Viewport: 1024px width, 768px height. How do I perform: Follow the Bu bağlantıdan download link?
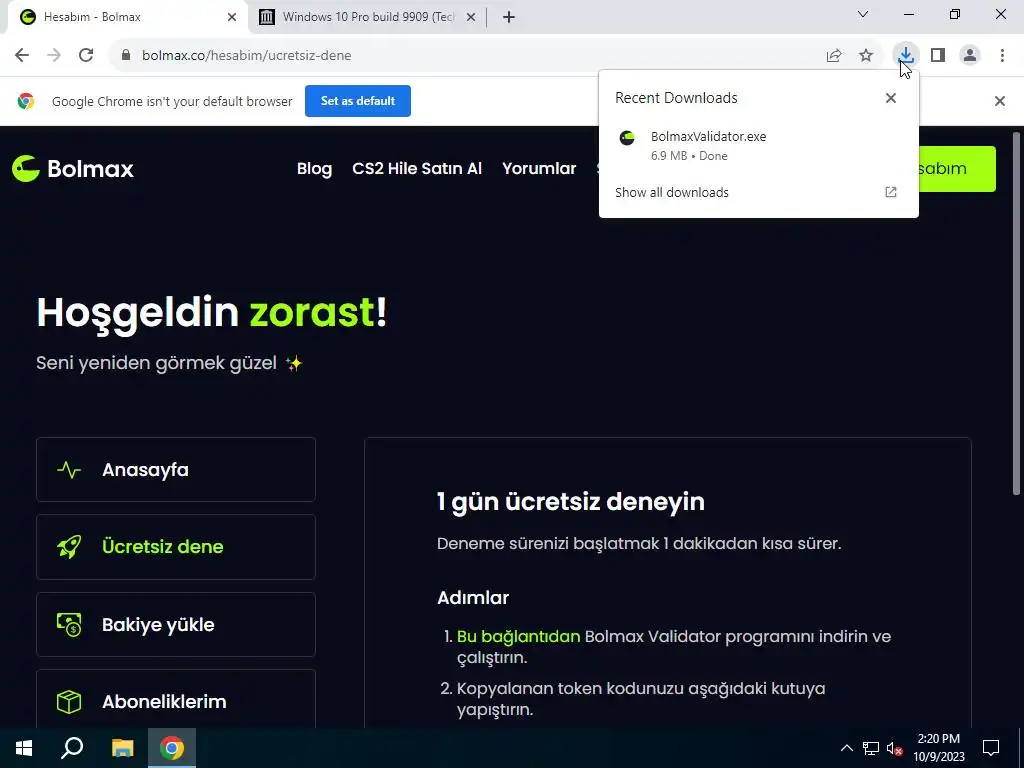(x=518, y=636)
